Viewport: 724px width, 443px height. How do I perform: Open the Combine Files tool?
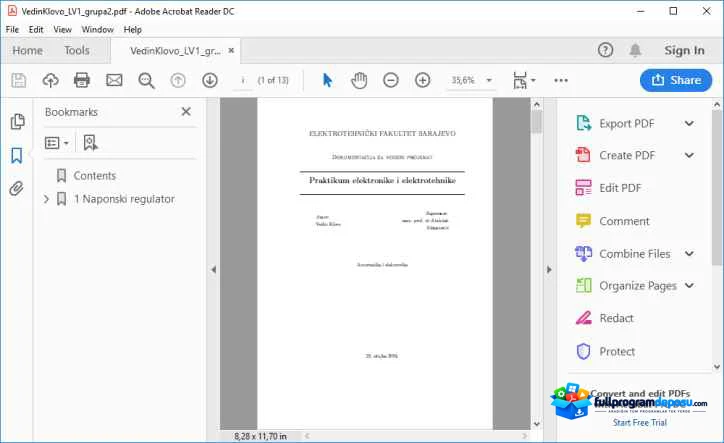[634, 254]
